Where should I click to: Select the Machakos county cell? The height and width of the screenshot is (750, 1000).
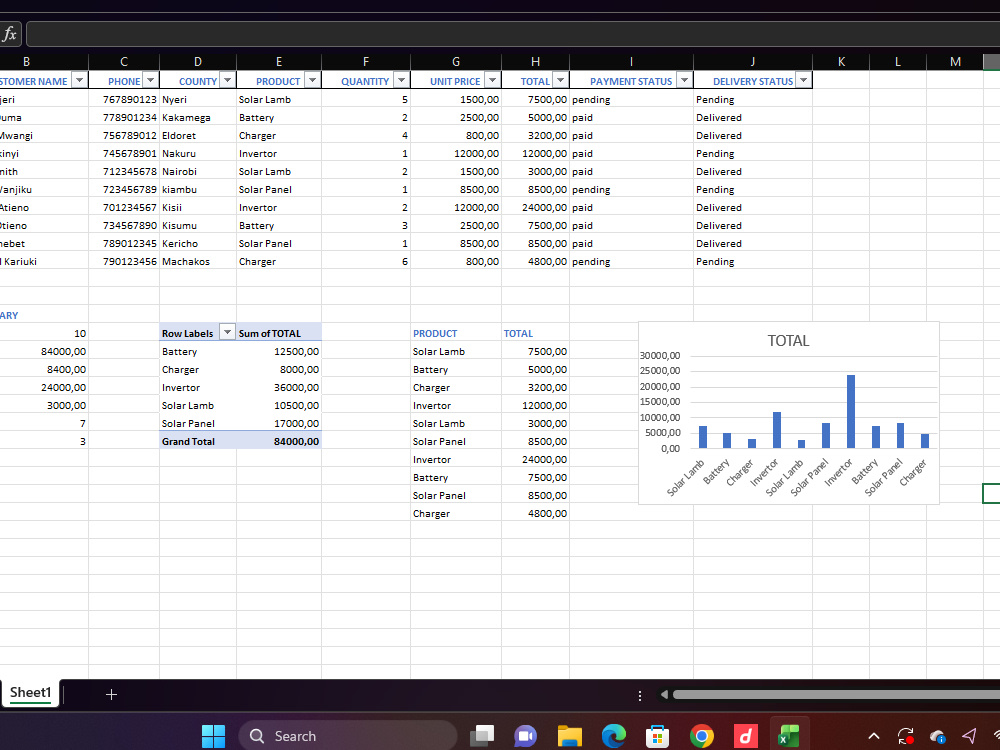(198, 261)
